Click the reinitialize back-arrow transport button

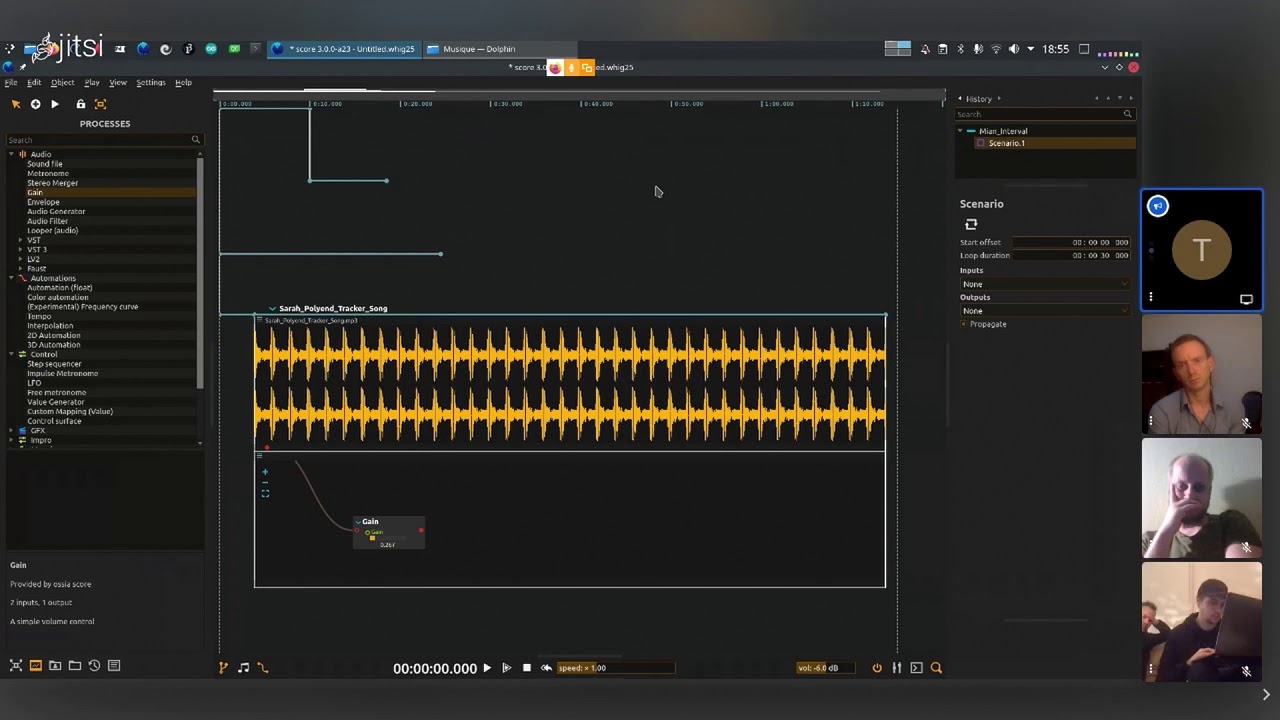coord(546,668)
